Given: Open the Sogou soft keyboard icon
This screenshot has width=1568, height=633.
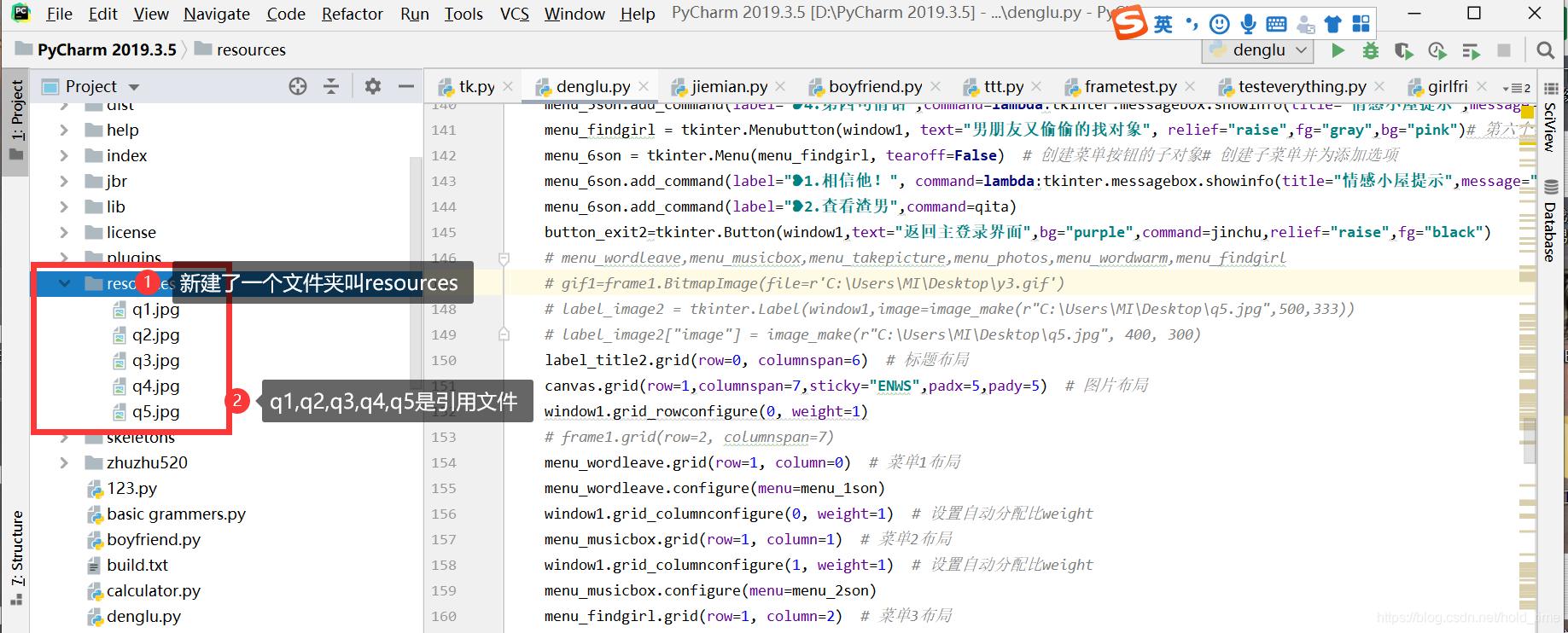Looking at the screenshot, I should pyautogui.click(x=1277, y=24).
